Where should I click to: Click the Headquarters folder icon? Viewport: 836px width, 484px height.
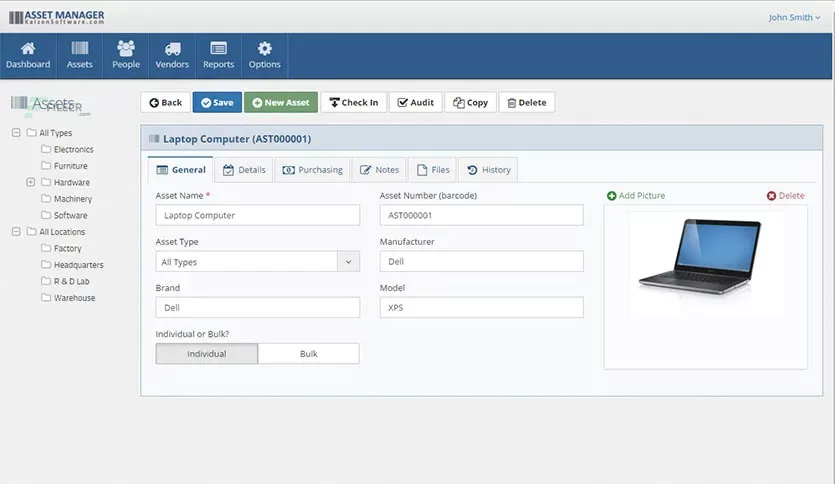(46, 264)
